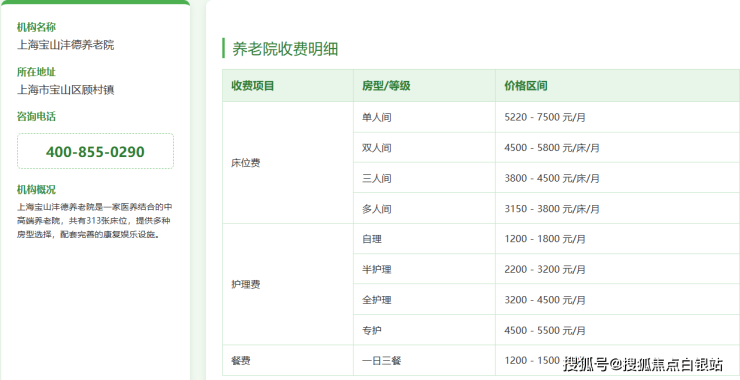The height and width of the screenshot is (380, 740).
Task: Click the overview paragraph mentioning 313张床位
Action: coord(94,220)
